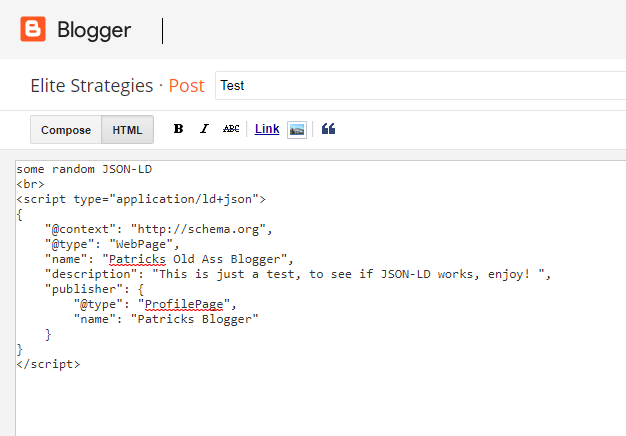Screen dimensions: 626x436
Task: Click the empty area of HTML editor below code
Action: pyautogui.click(x=319, y=403)
